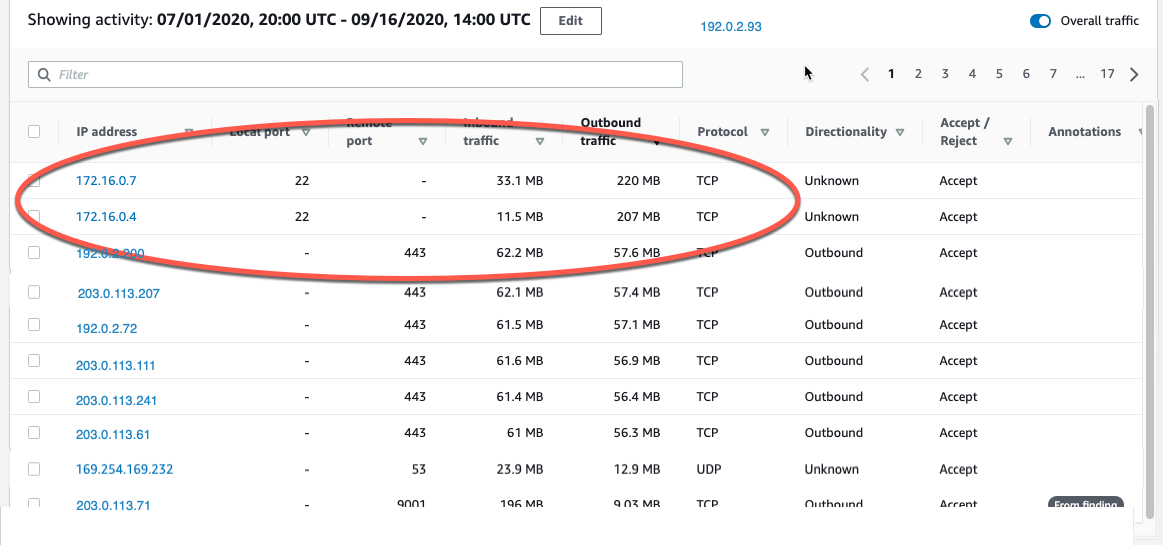Open the 192.0.2.93 link at top
Screen dimensions: 1163x545
[731, 27]
